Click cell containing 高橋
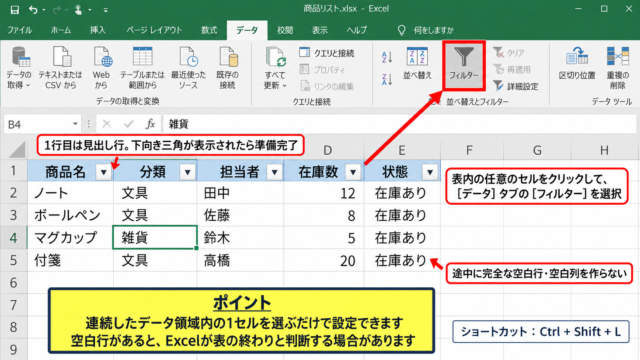 (240, 260)
